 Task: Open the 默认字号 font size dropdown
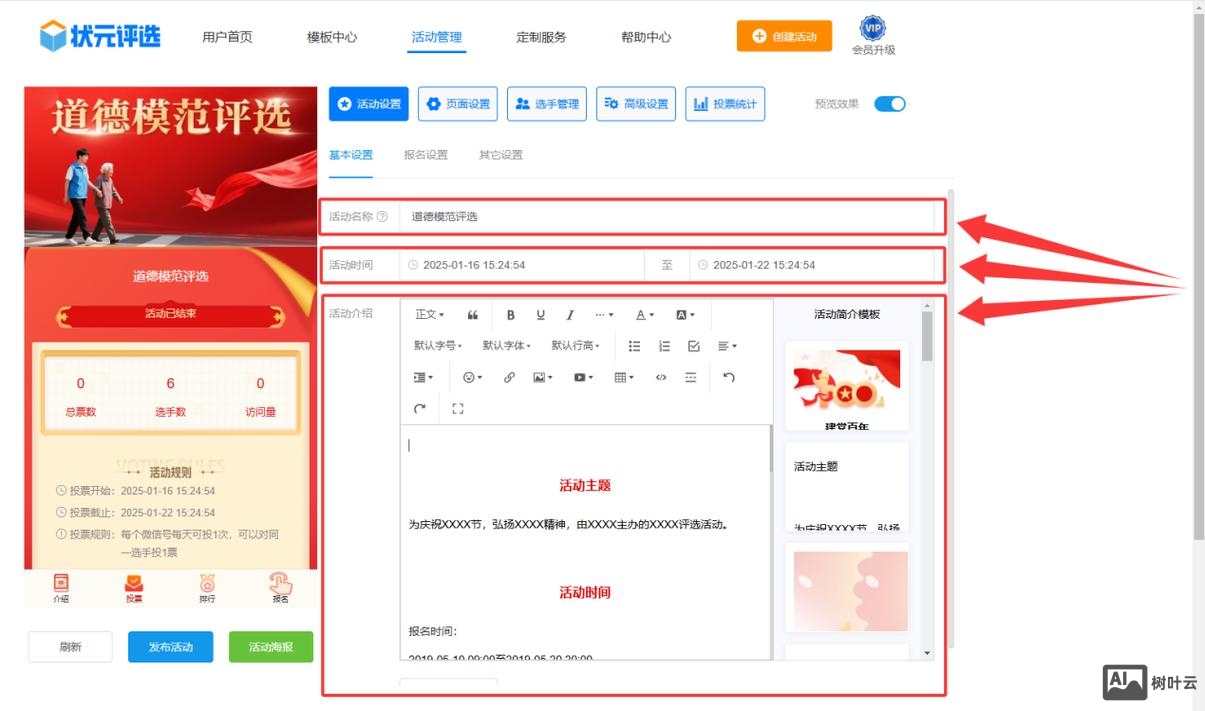click(x=437, y=345)
